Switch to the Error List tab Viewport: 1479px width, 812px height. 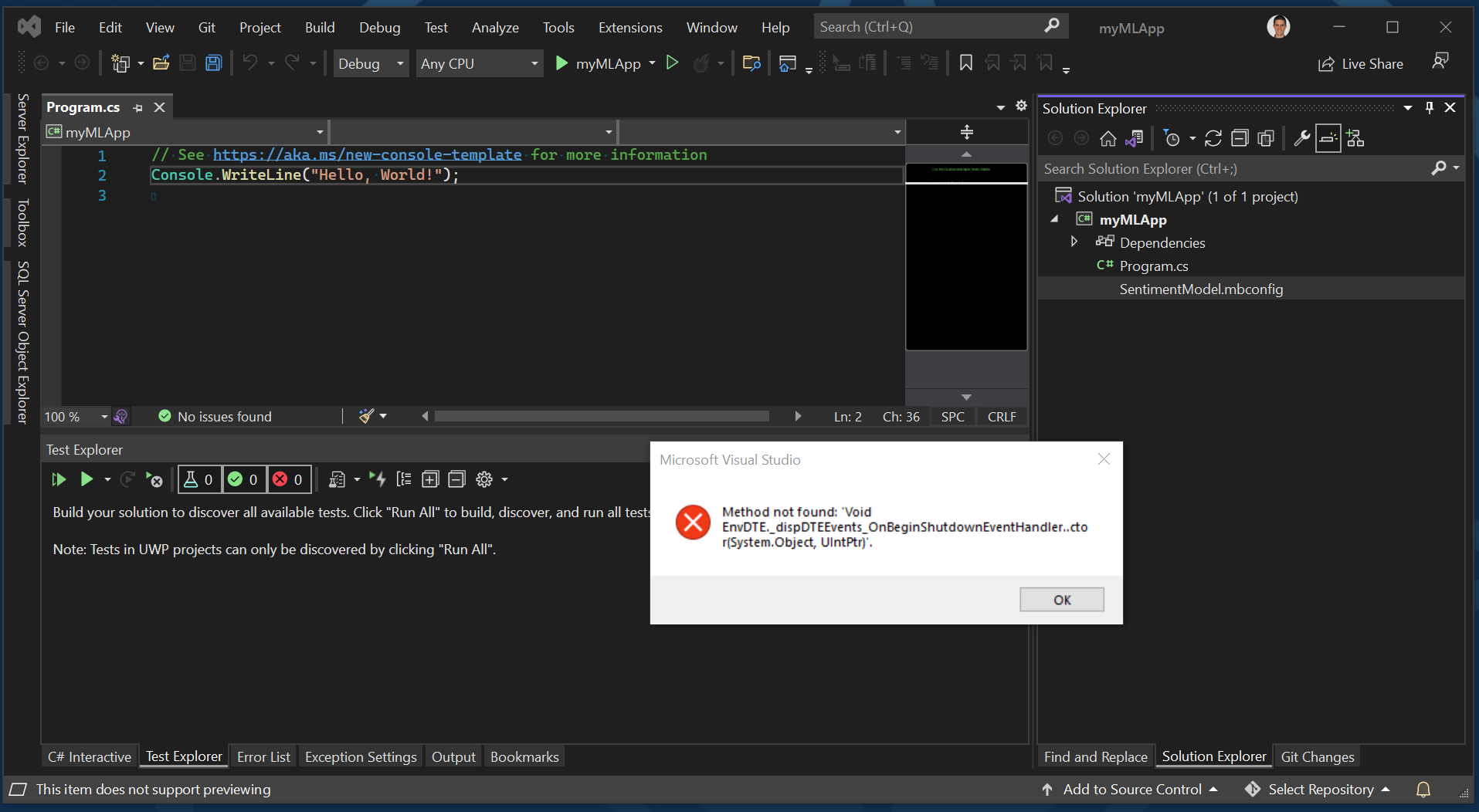tap(263, 756)
